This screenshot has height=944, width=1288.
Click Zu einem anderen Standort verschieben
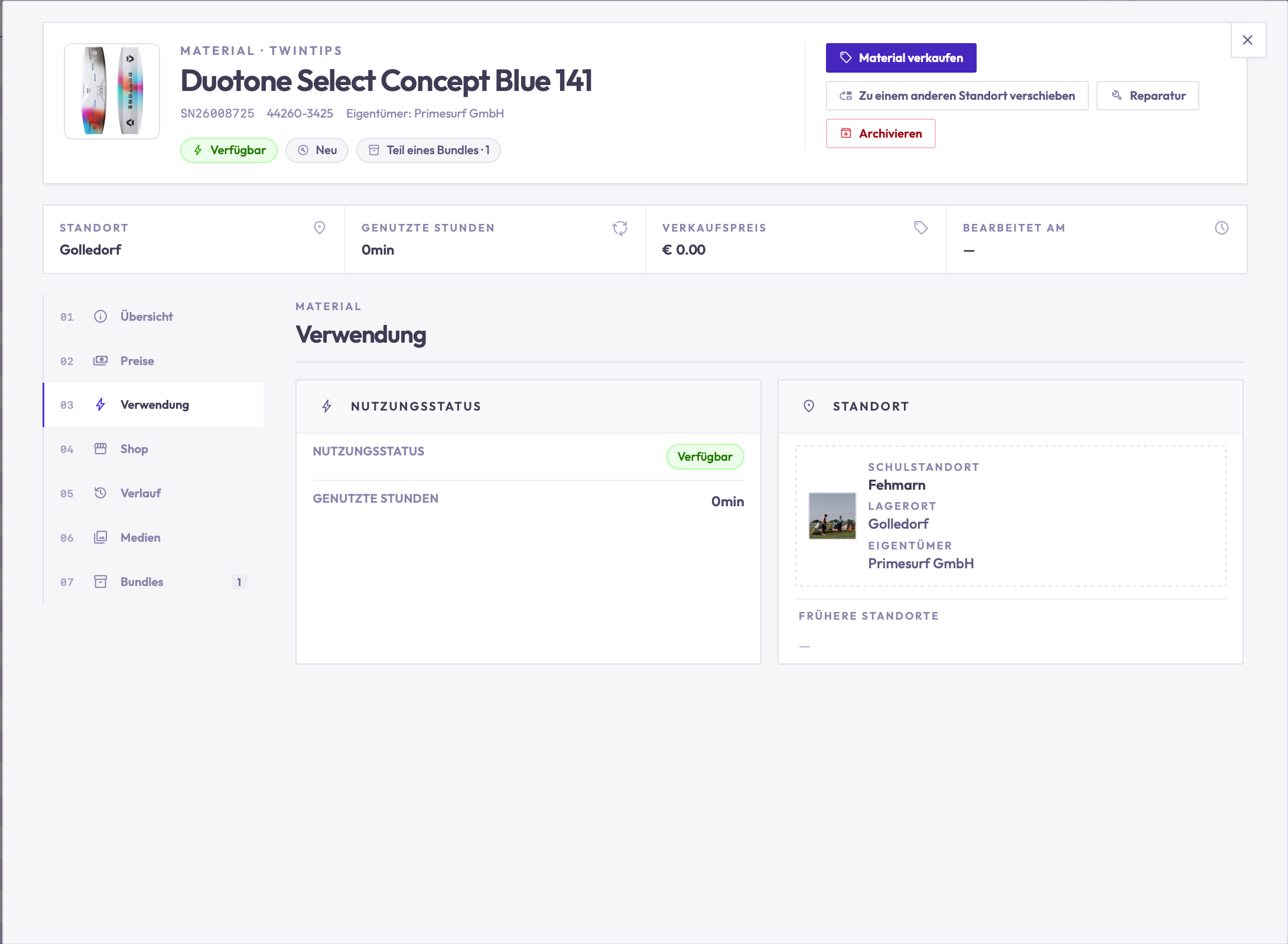[957, 96]
